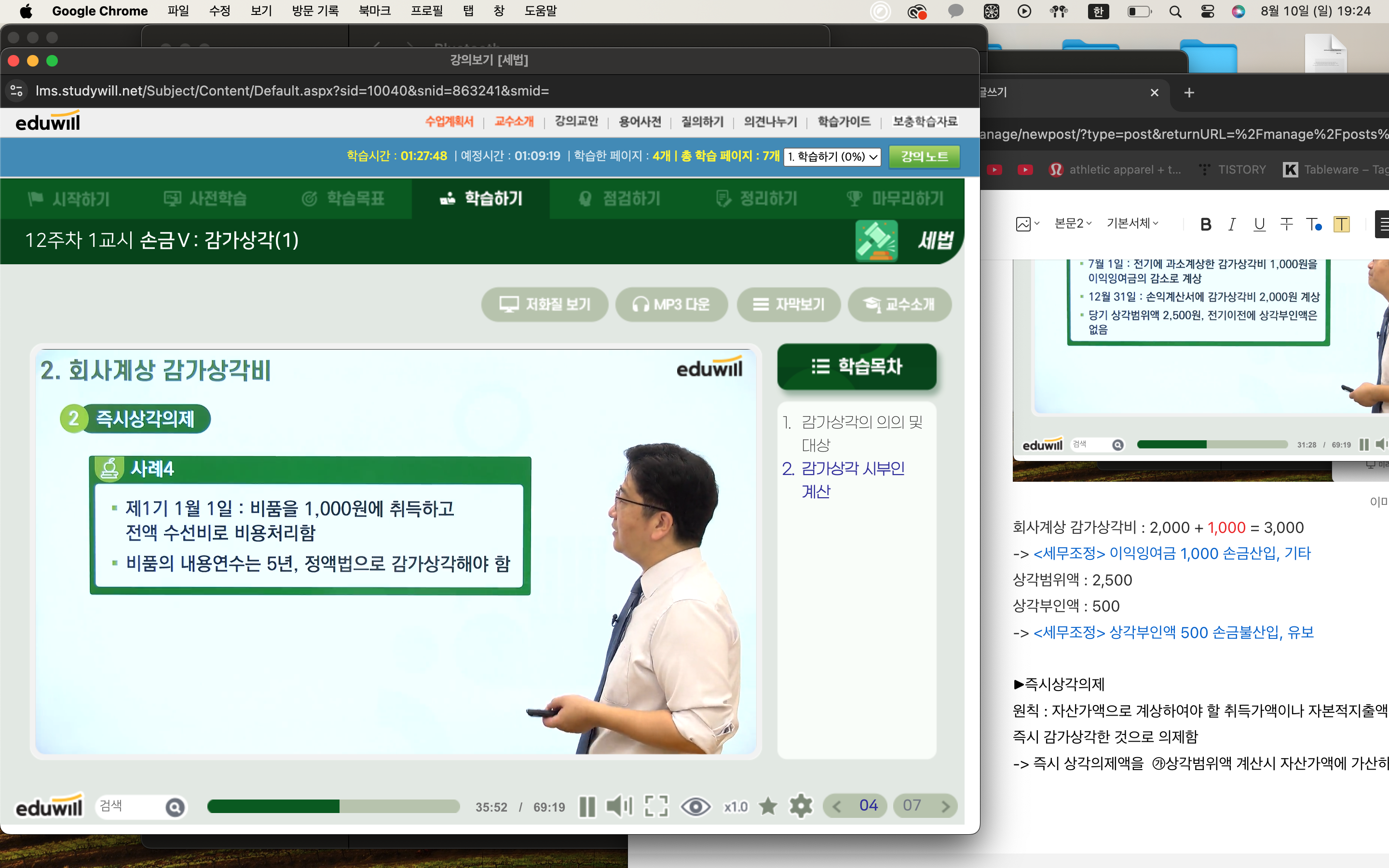Pause the lecture video
Screen dimensions: 1389x868
point(586,807)
